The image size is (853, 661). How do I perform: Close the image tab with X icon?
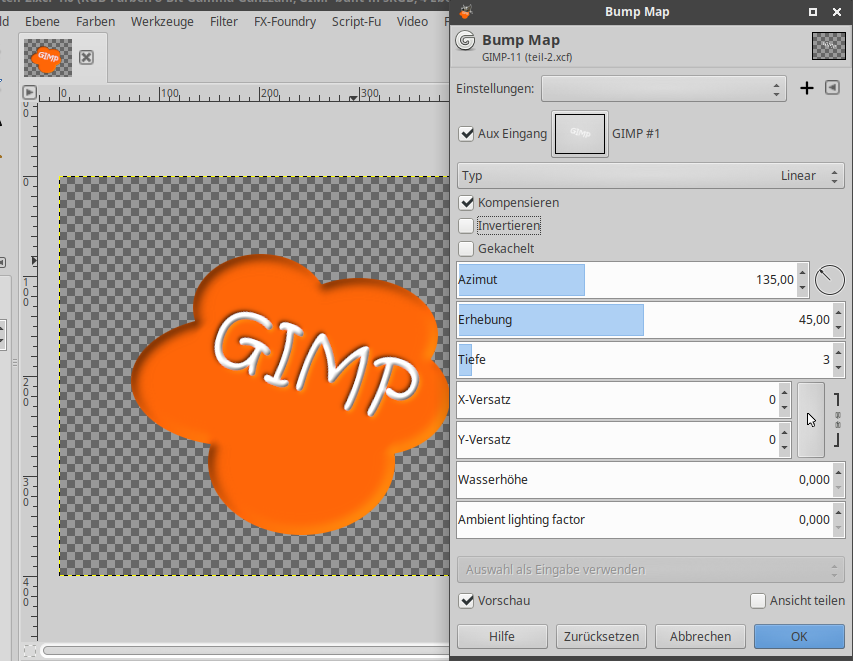[86, 57]
